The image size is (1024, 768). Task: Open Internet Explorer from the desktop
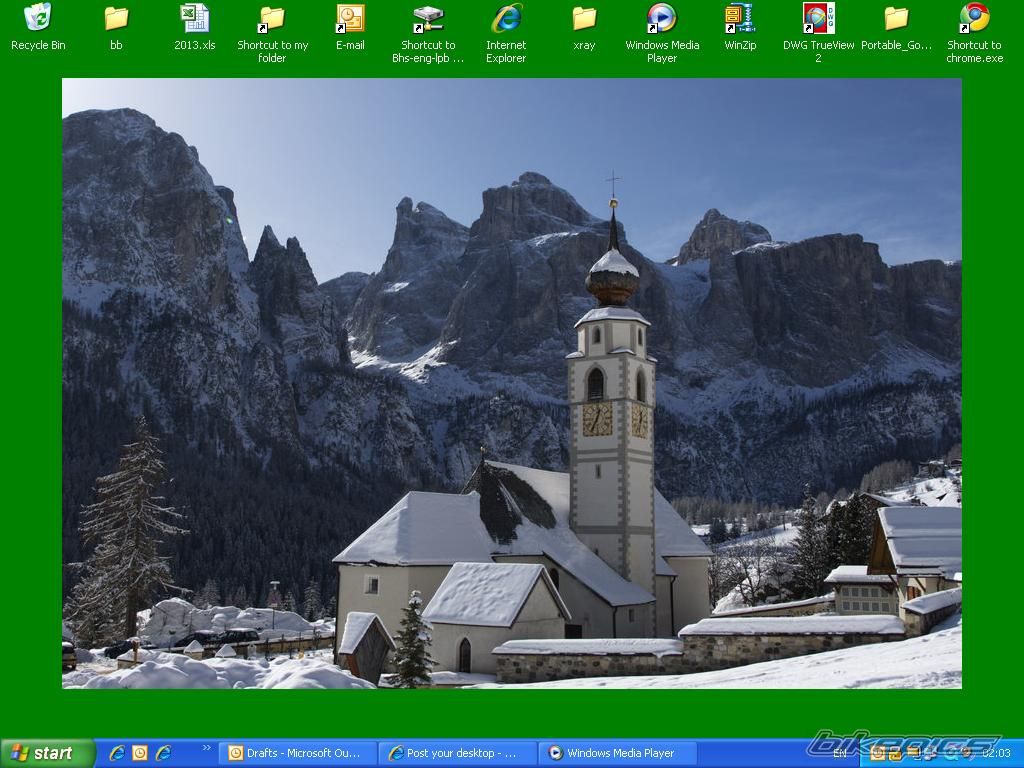[506, 18]
